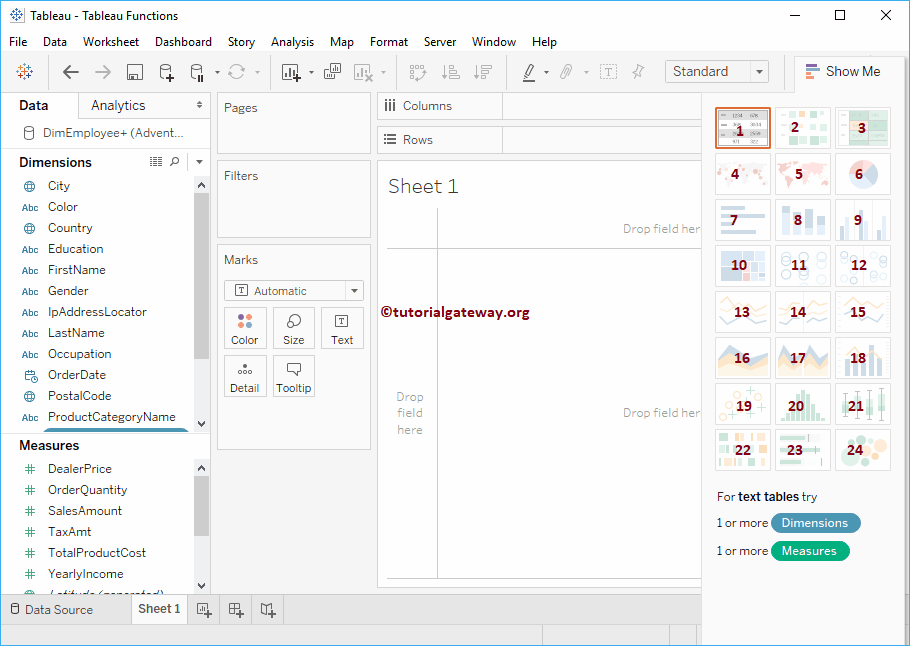Image resolution: width=910 pixels, height=646 pixels.
Task: Select the text table chart thumbnail in Show Me
Action: 742,127
